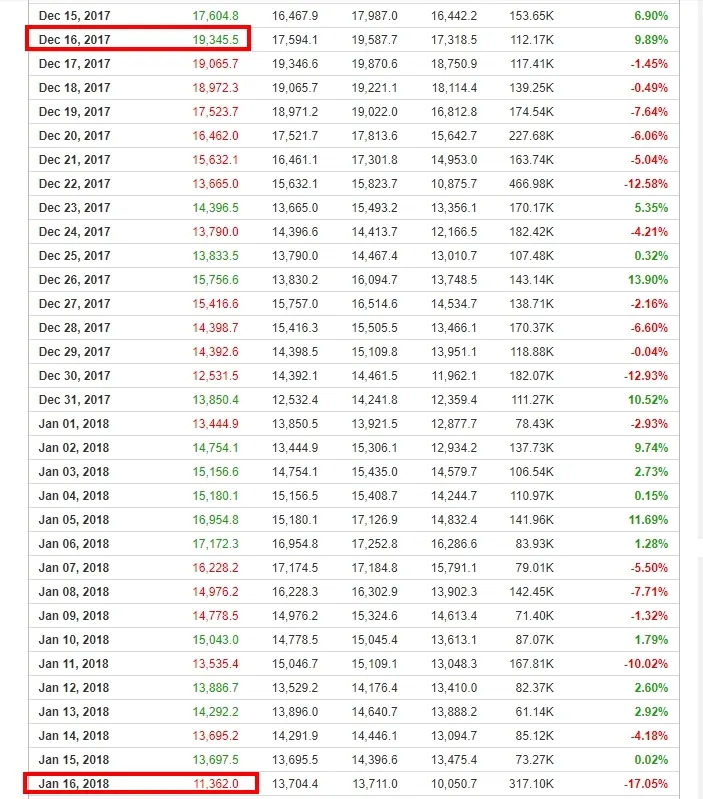Click low value 10,875.7 on Dec 22 row

click(x=454, y=183)
